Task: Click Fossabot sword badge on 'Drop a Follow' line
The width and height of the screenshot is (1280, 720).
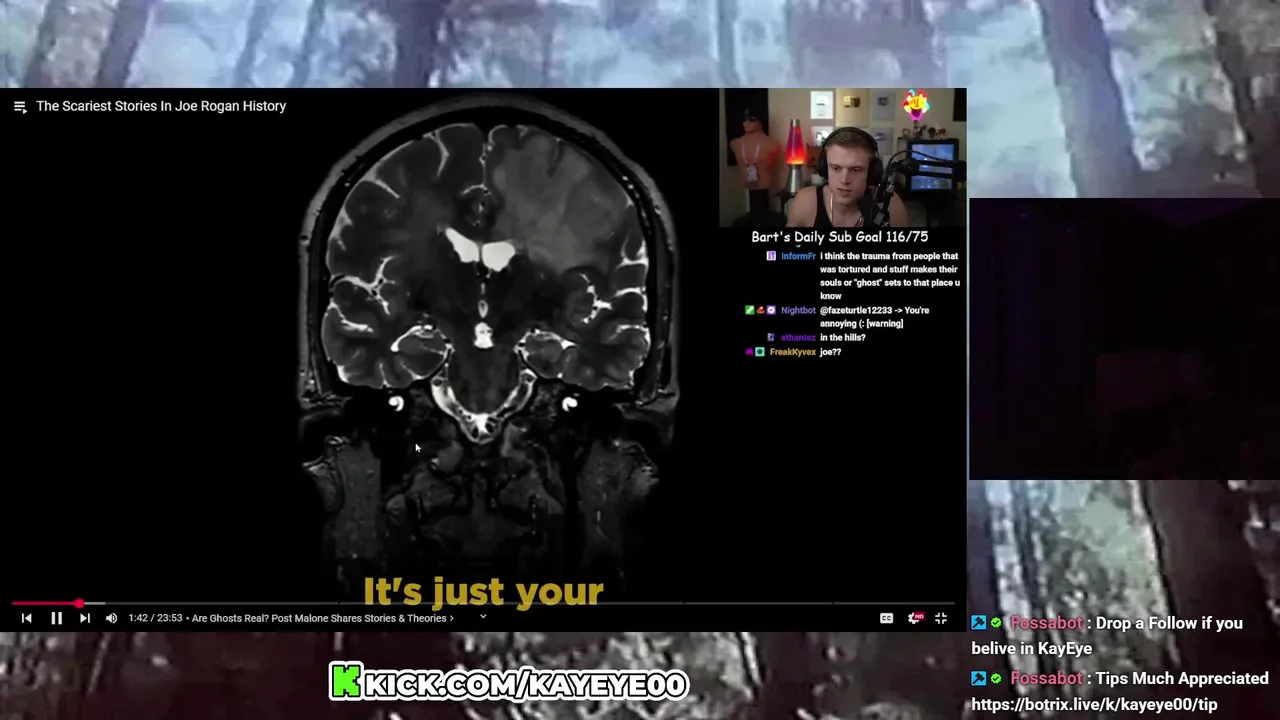Action: [x=979, y=623]
